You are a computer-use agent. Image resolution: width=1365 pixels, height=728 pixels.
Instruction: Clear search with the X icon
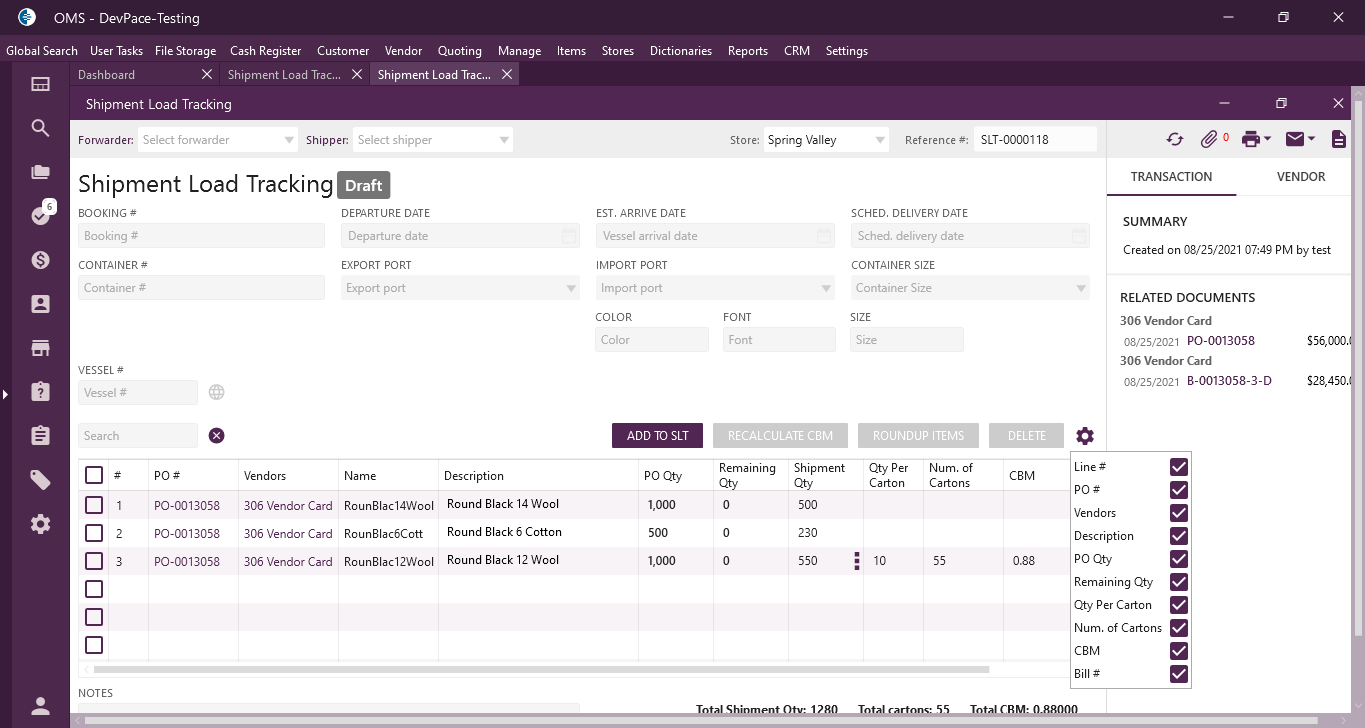217,436
